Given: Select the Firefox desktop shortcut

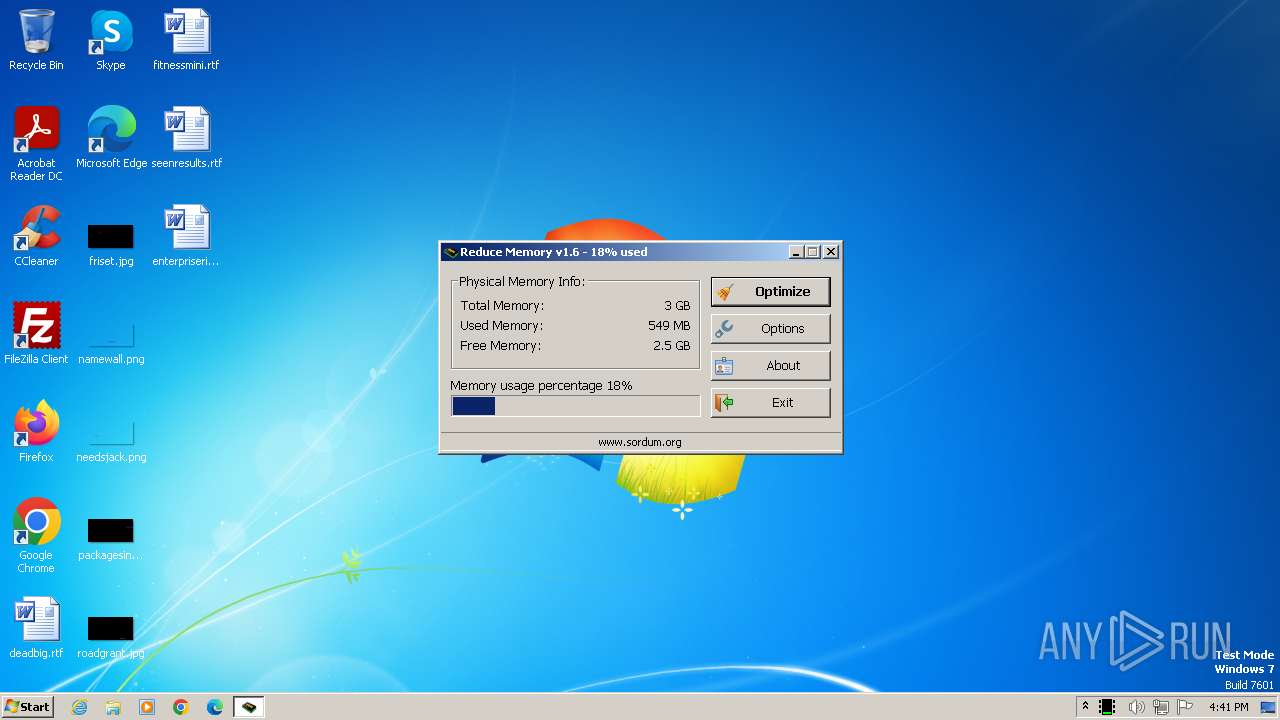Looking at the screenshot, I should (36, 432).
